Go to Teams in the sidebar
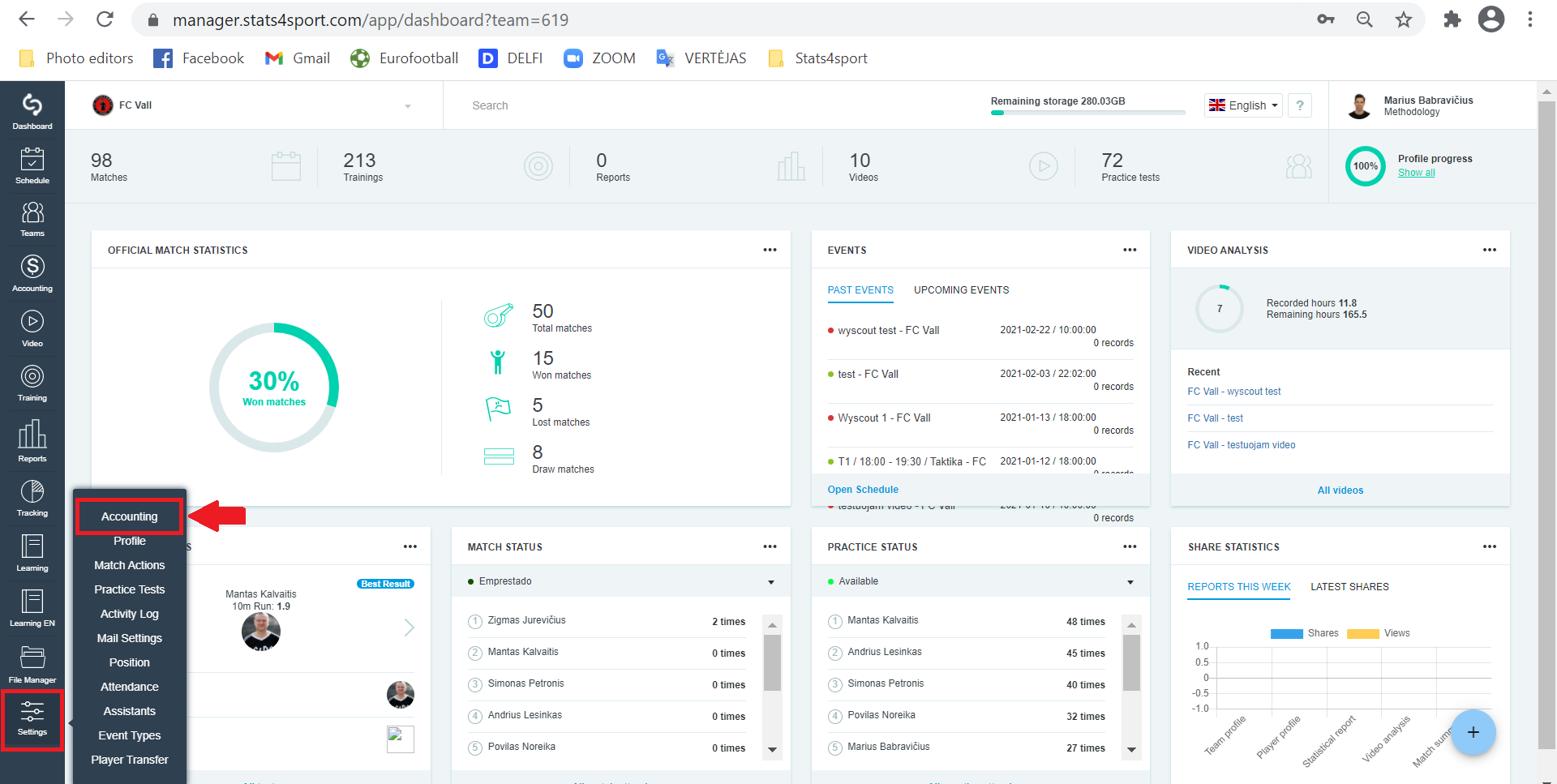The image size is (1557, 784). coord(32,219)
